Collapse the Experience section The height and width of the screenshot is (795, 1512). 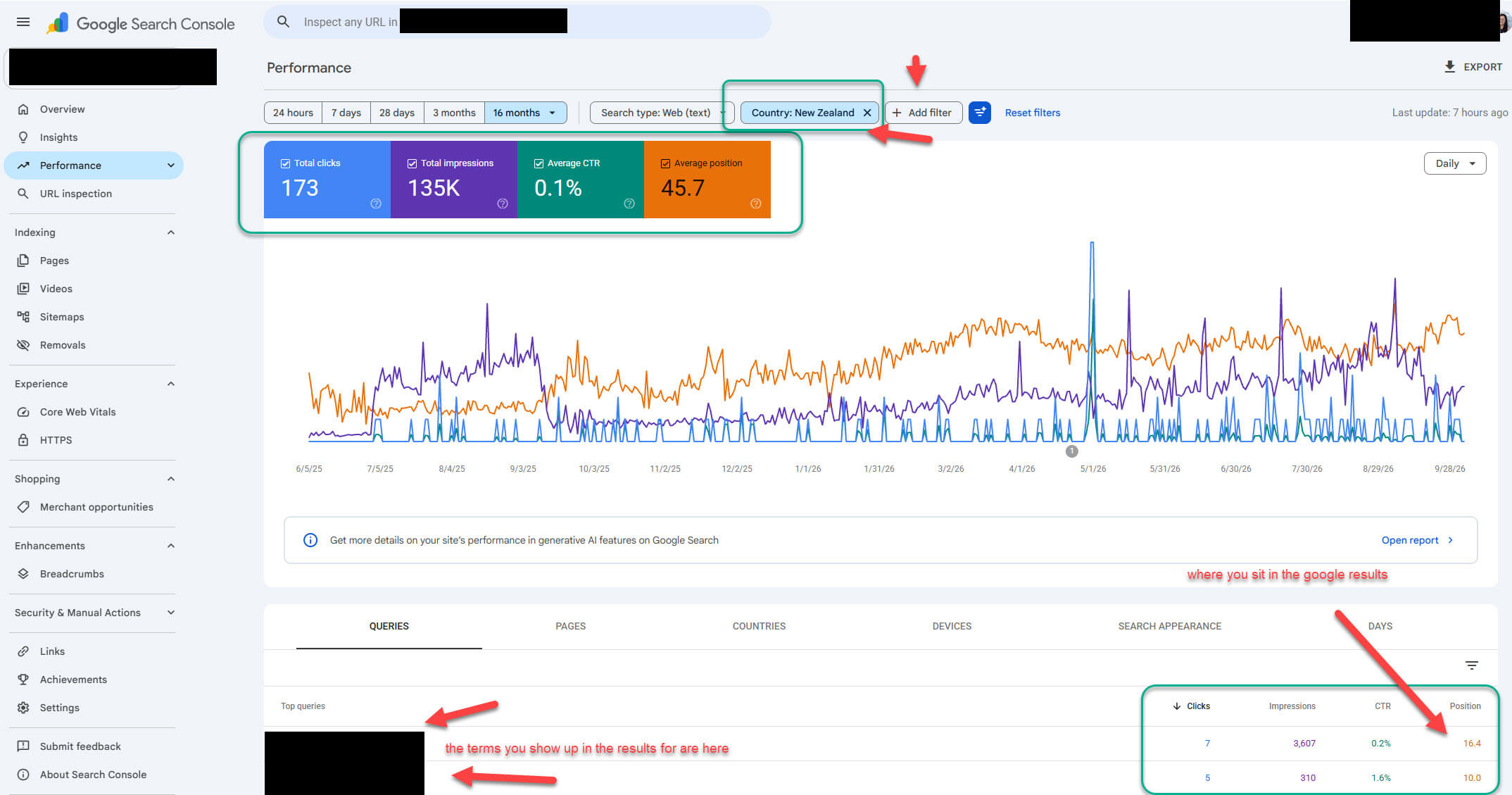pos(170,384)
